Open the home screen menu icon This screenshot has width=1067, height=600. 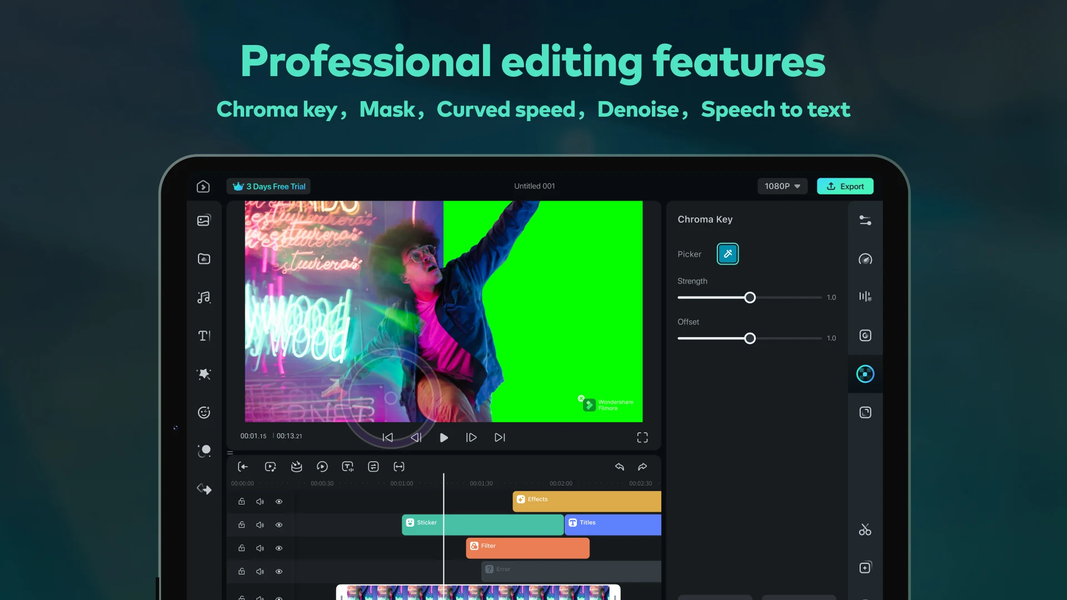coord(203,186)
